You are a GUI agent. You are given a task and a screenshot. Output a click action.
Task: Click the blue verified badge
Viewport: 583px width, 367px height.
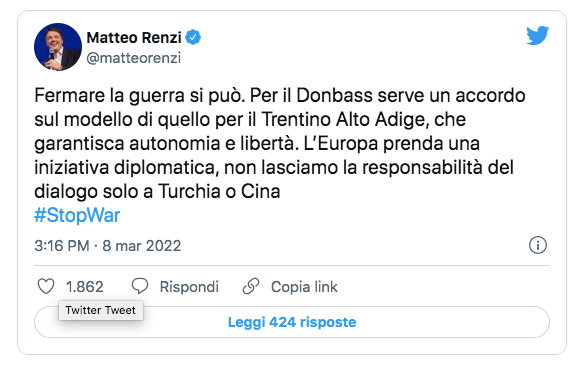(x=193, y=37)
